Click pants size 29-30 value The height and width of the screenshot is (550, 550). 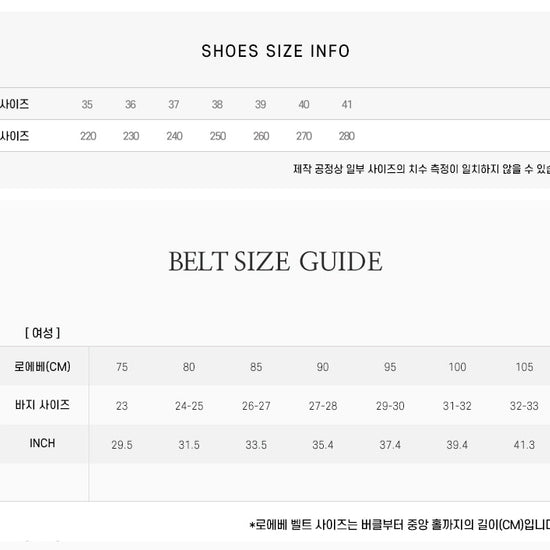coord(390,406)
